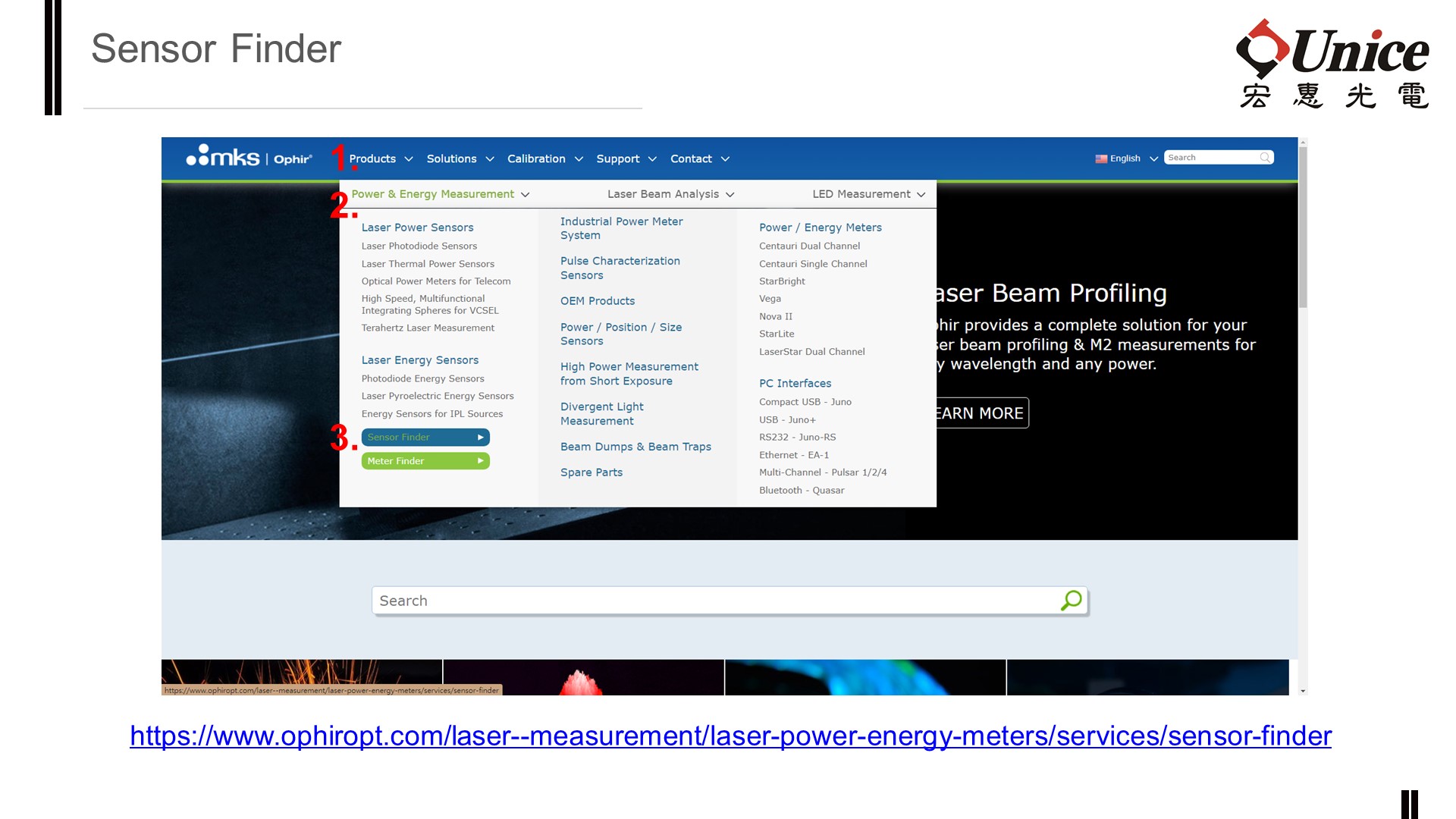Open Power / Position / Size Sensors

point(620,334)
